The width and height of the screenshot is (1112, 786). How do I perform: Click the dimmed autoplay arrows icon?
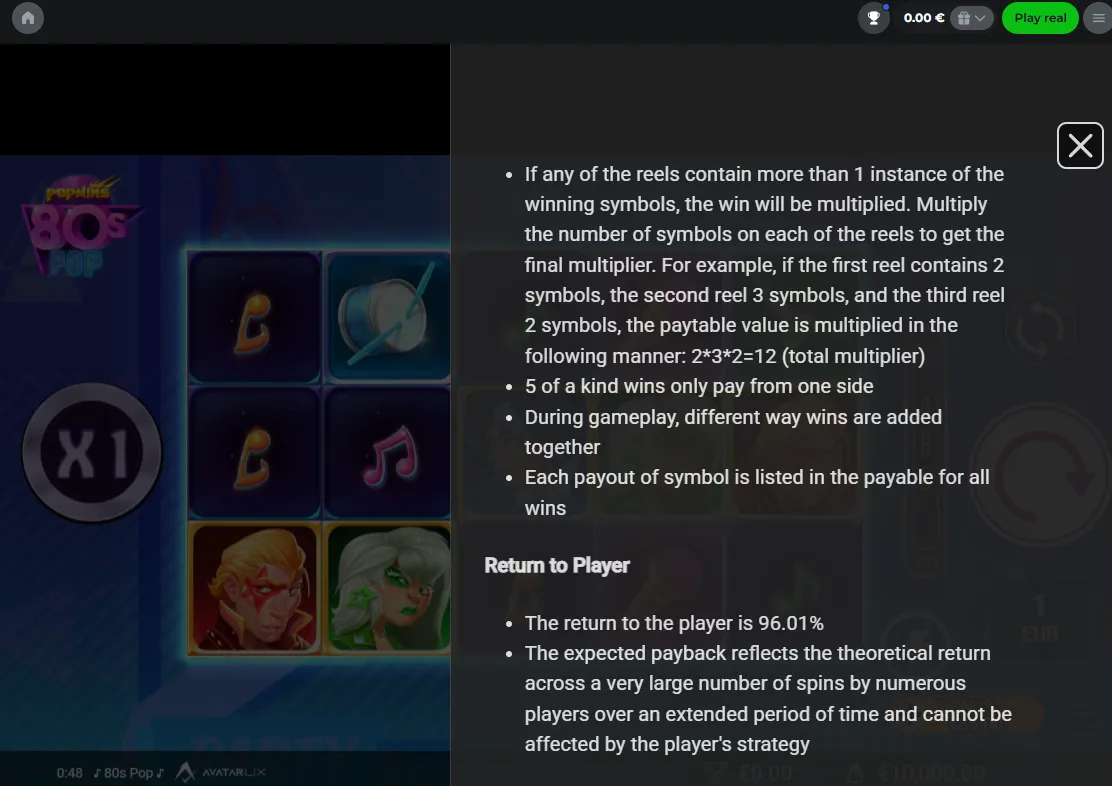click(1040, 331)
